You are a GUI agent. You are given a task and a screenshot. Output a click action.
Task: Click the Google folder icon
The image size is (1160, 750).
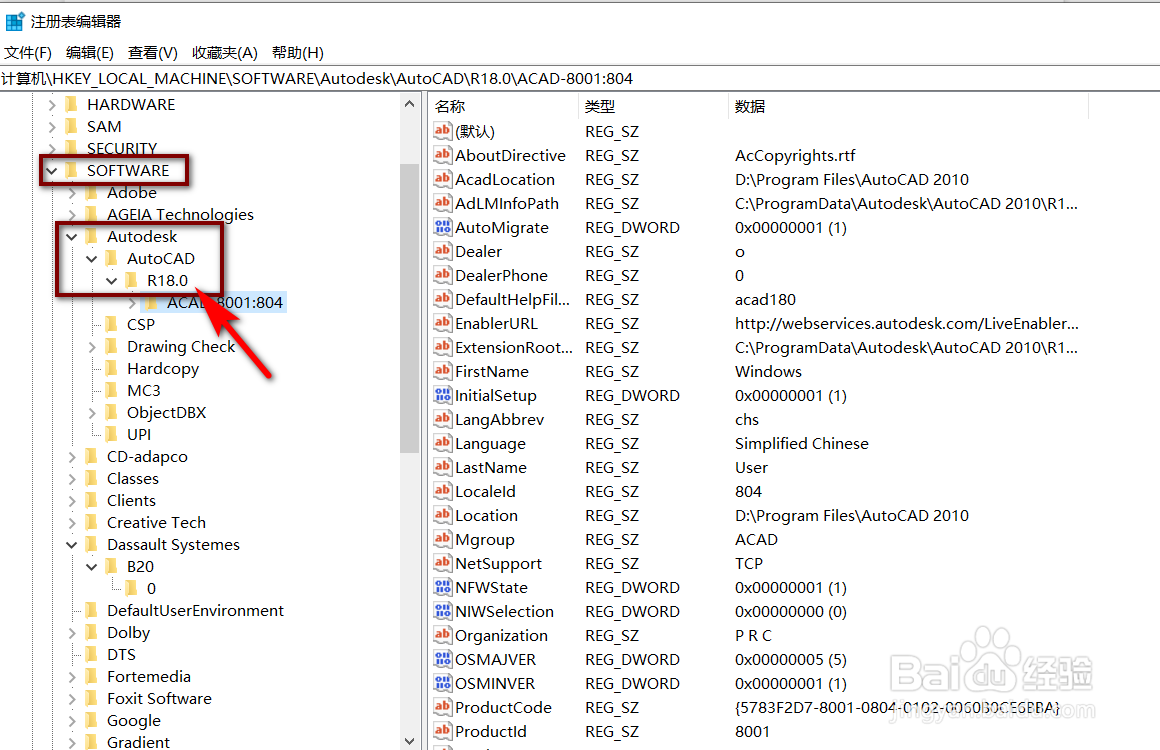tap(92, 720)
